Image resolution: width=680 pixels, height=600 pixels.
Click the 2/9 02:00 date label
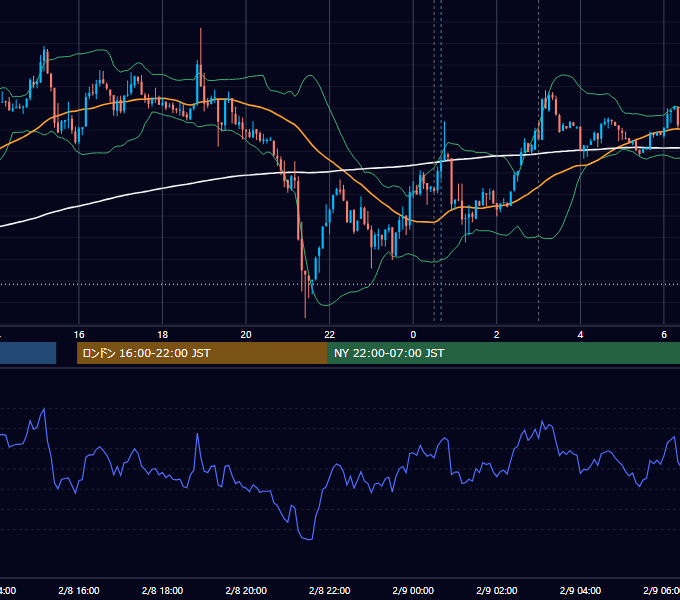(x=497, y=590)
